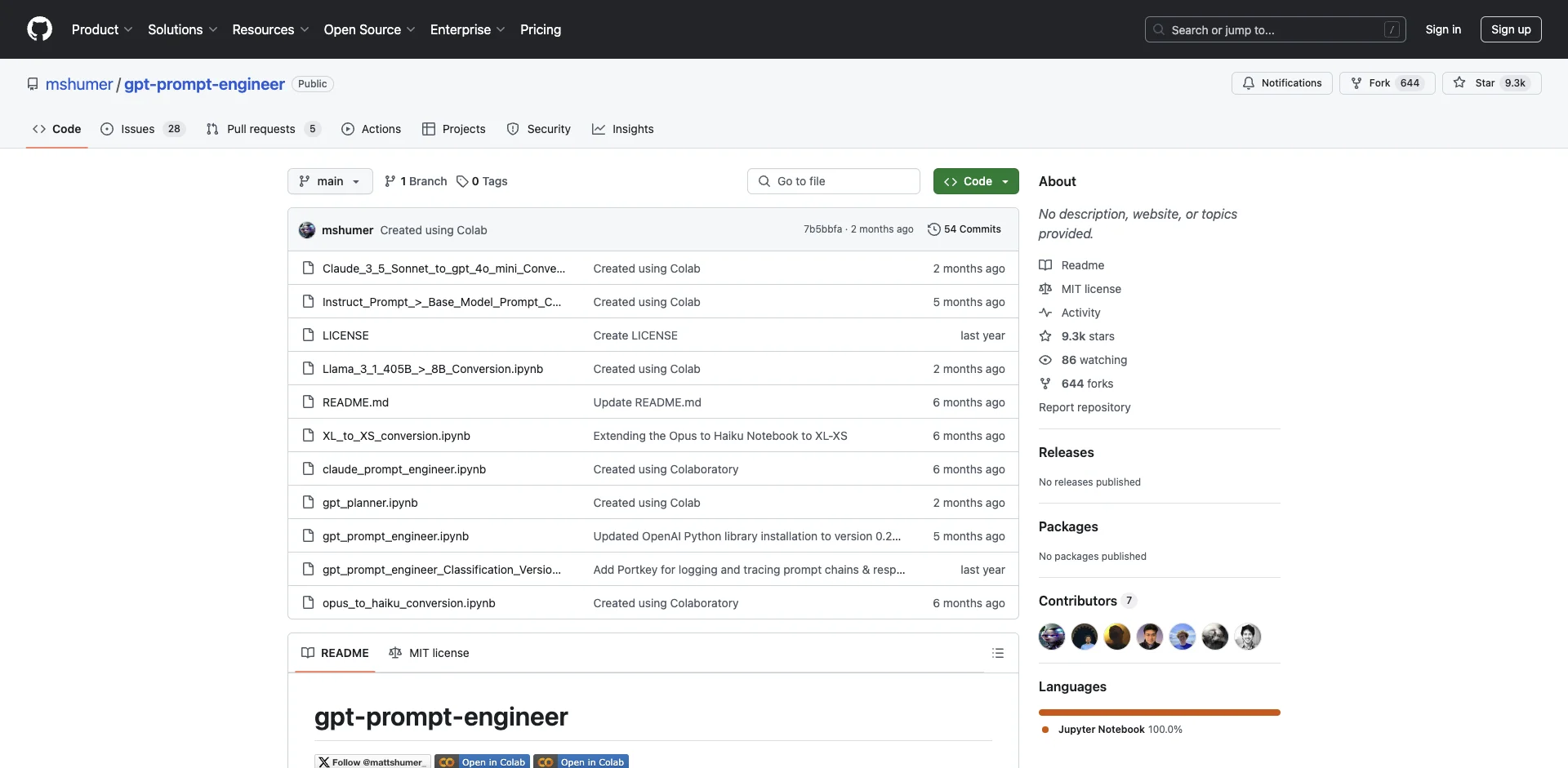Select the README tab in file viewer

coord(335,653)
